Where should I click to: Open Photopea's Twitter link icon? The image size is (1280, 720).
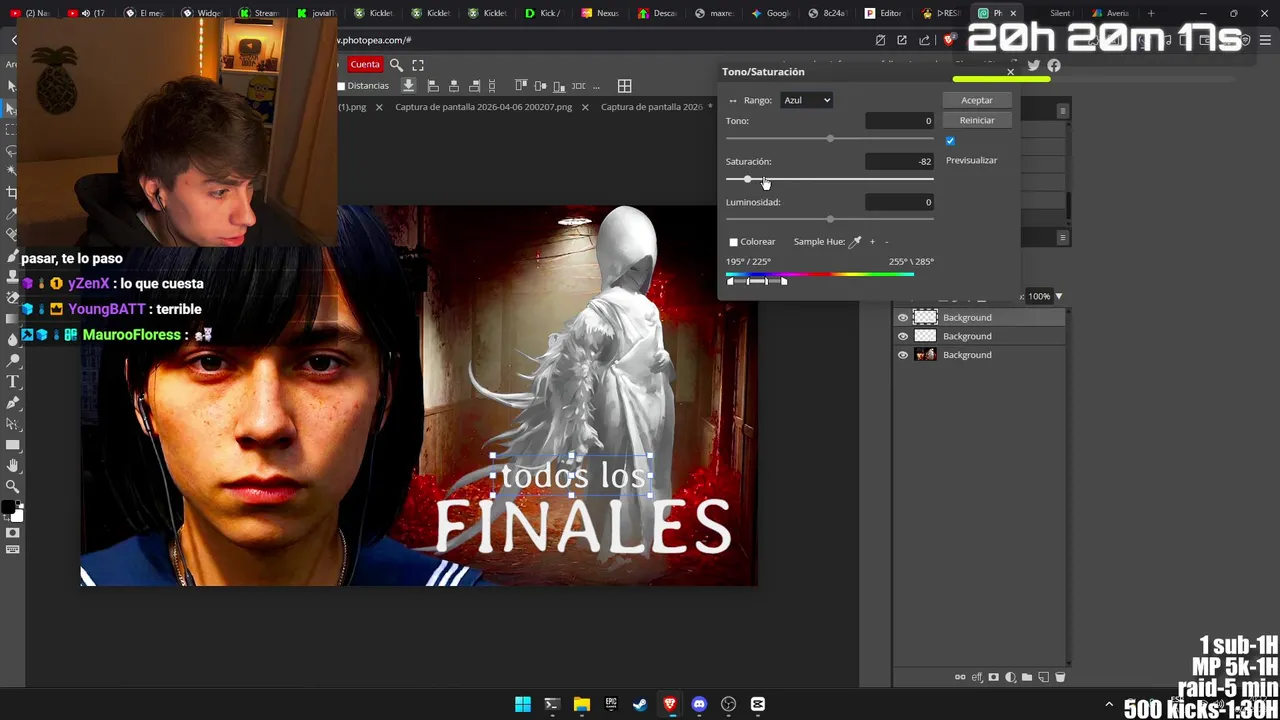[x=1033, y=65]
